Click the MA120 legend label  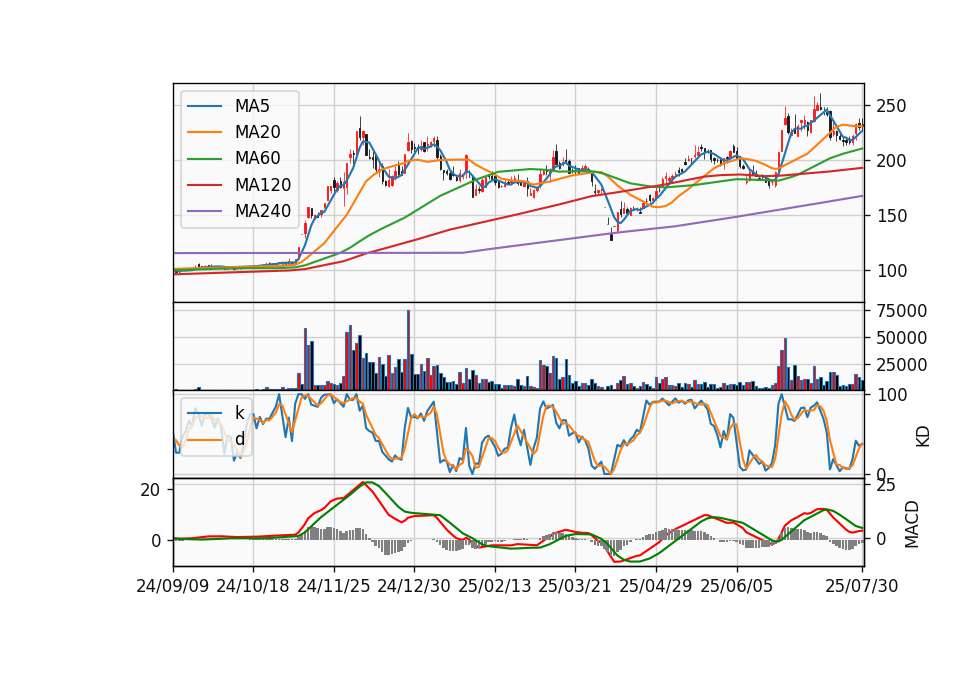[263, 185]
